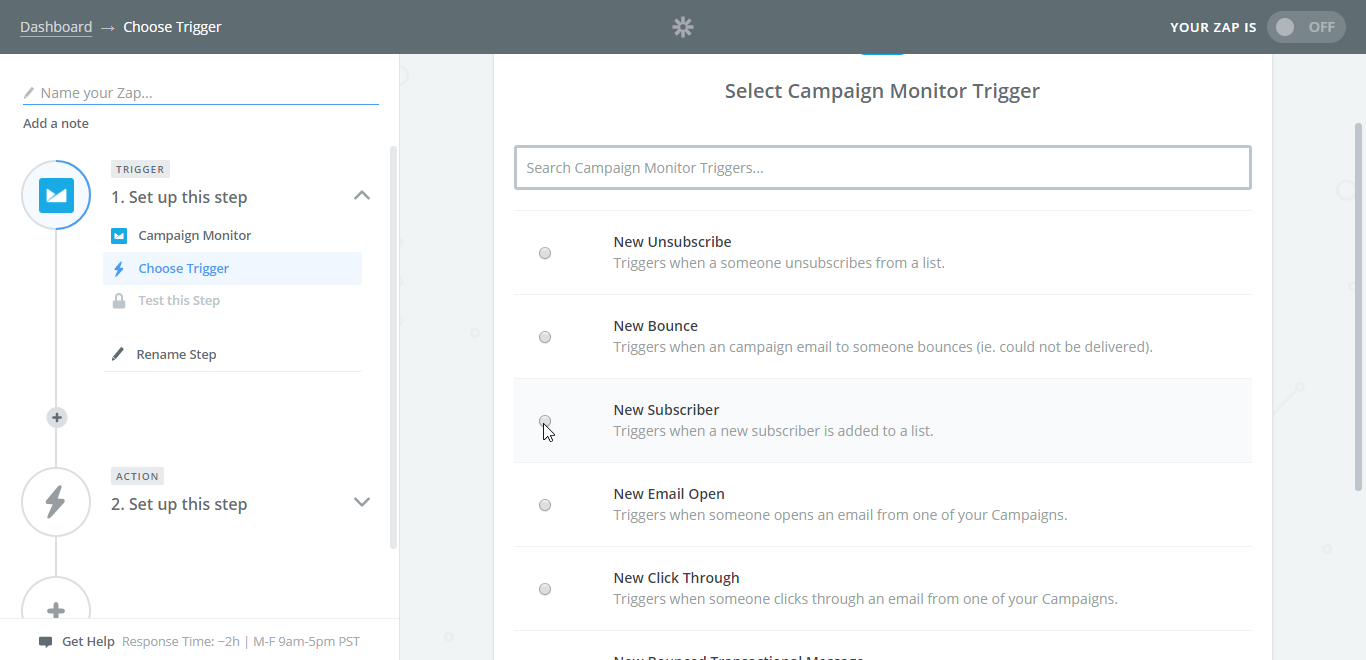Click the Get Help chat bubble icon
Screen dimensions: 1366x660
click(x=45, y=642)
